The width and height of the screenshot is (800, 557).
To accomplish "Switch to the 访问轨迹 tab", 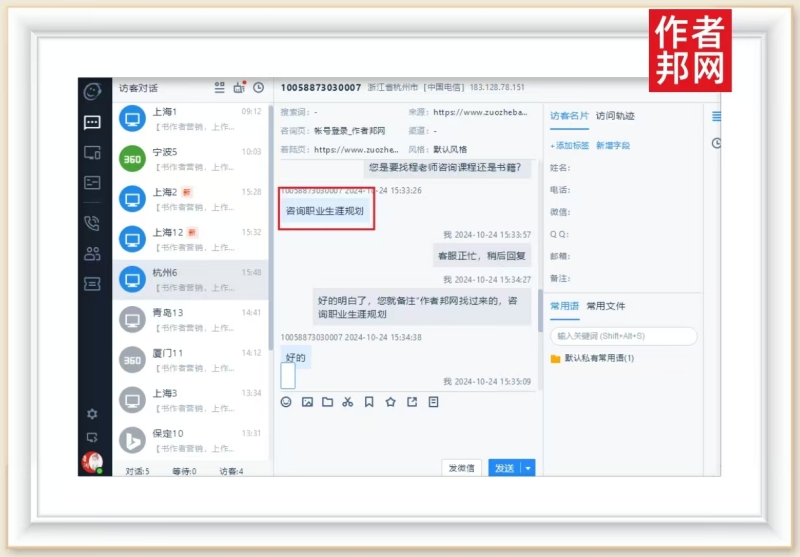I will pos(615,116).
